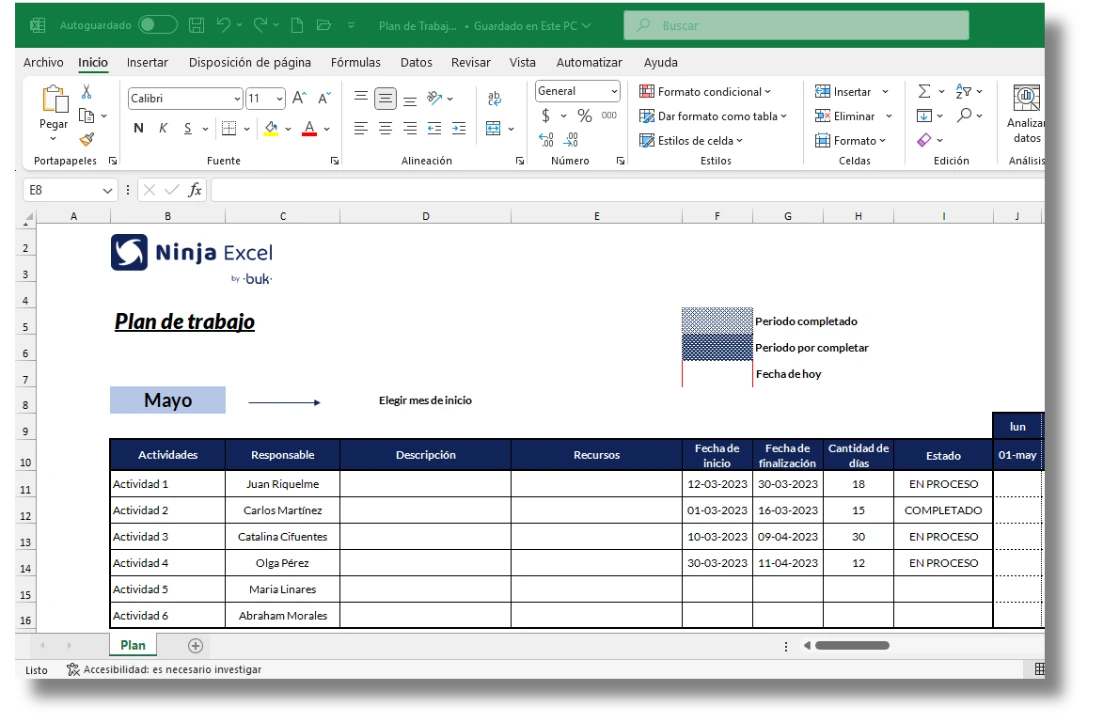The width and height of the screenshot is (1095, 719).
Task: Redo the last action
Action: [260, 25]
